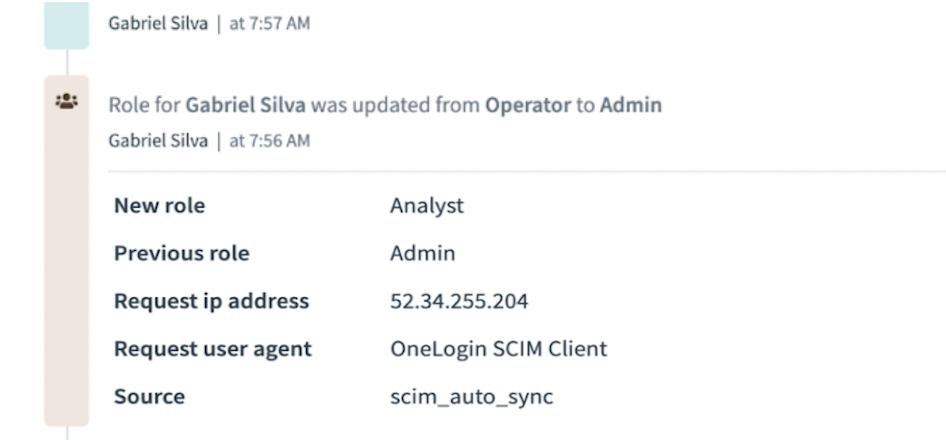This screenshot has width=946, height=440.
Task: Select the OneLogin SCIM Client value
Action: [x=498, y=349]
